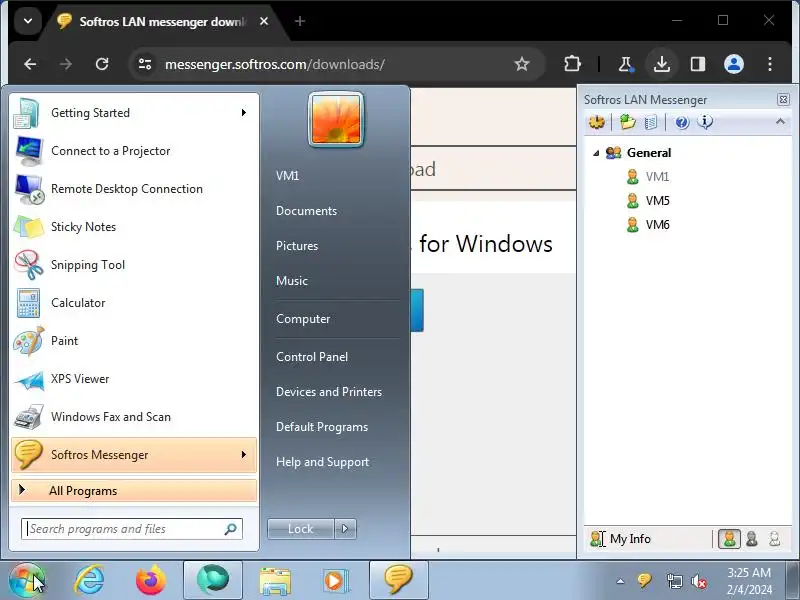Click the address bar URL

click(x=274, y=64)
